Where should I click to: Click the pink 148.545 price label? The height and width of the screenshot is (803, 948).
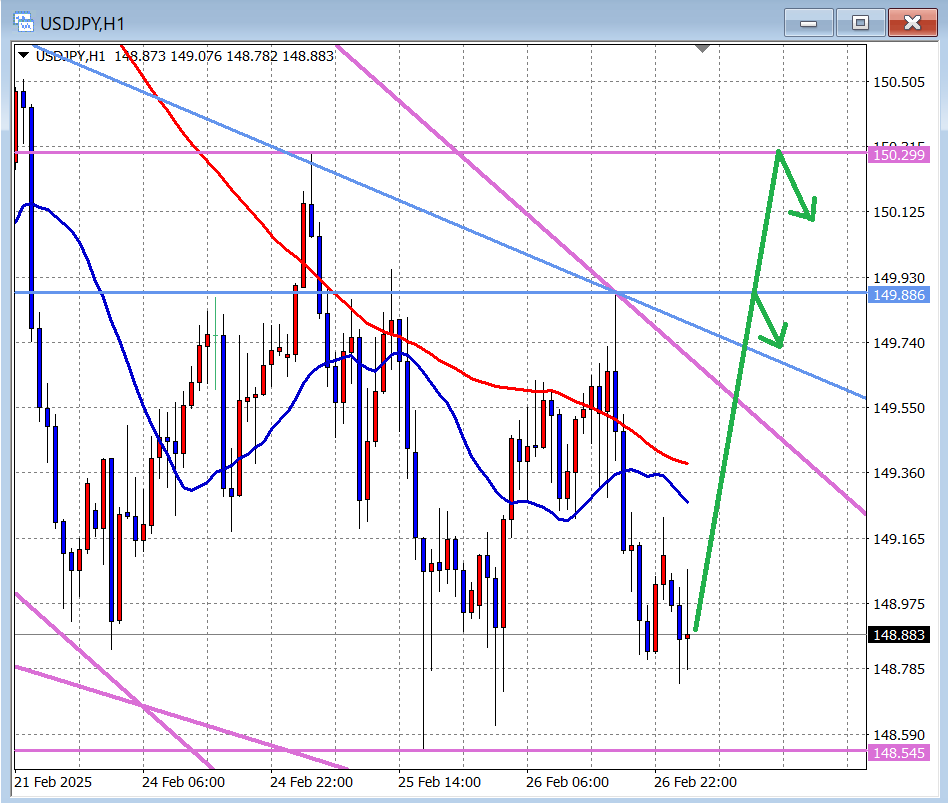[x=900, y=752]
